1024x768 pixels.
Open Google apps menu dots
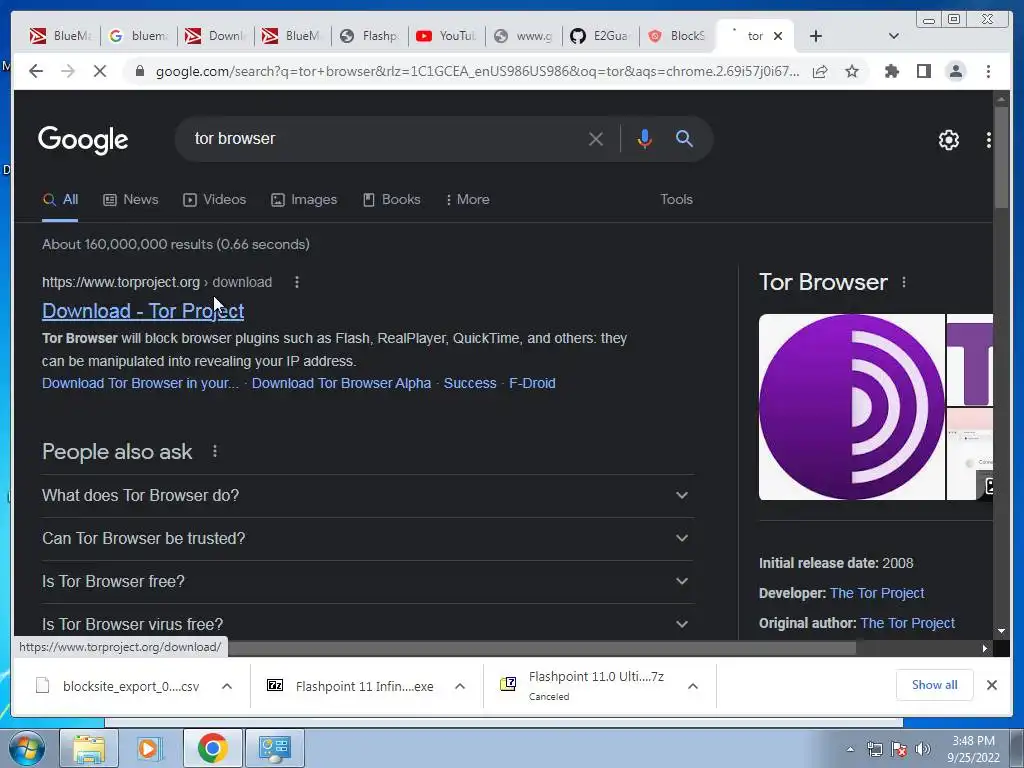pos(988,140)
